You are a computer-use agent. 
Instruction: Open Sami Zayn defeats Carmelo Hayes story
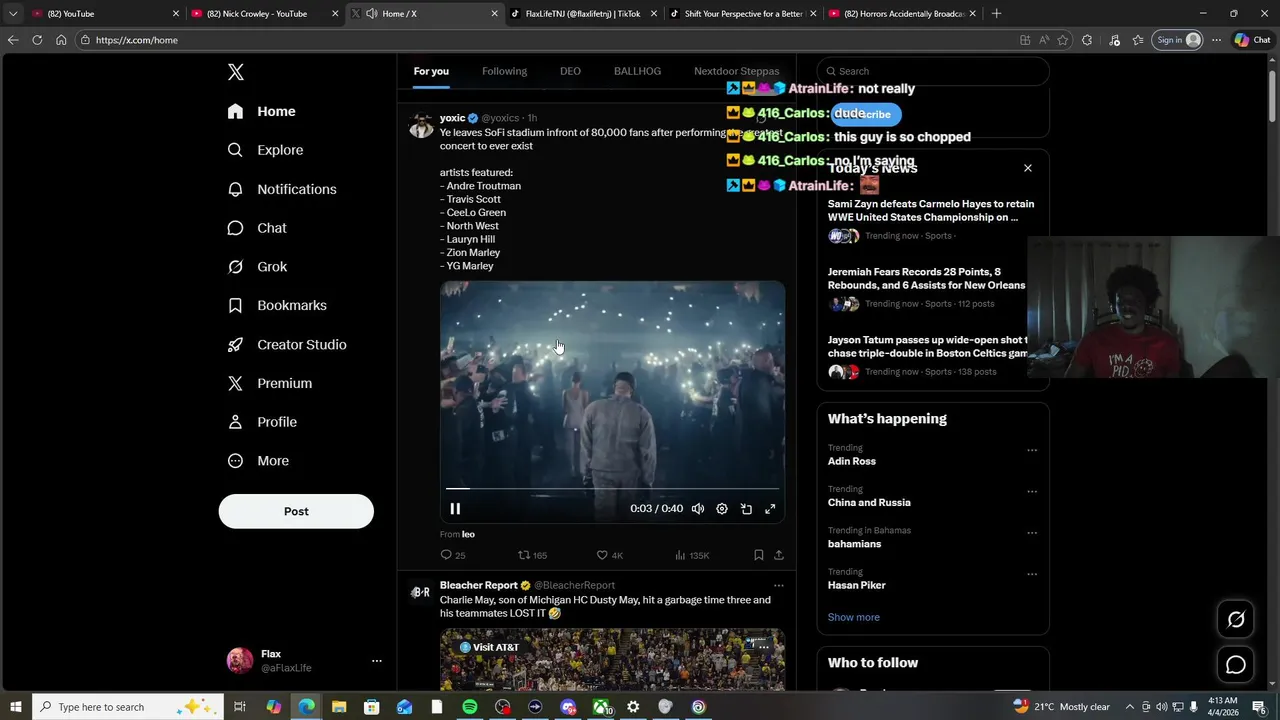coord(931,210)
